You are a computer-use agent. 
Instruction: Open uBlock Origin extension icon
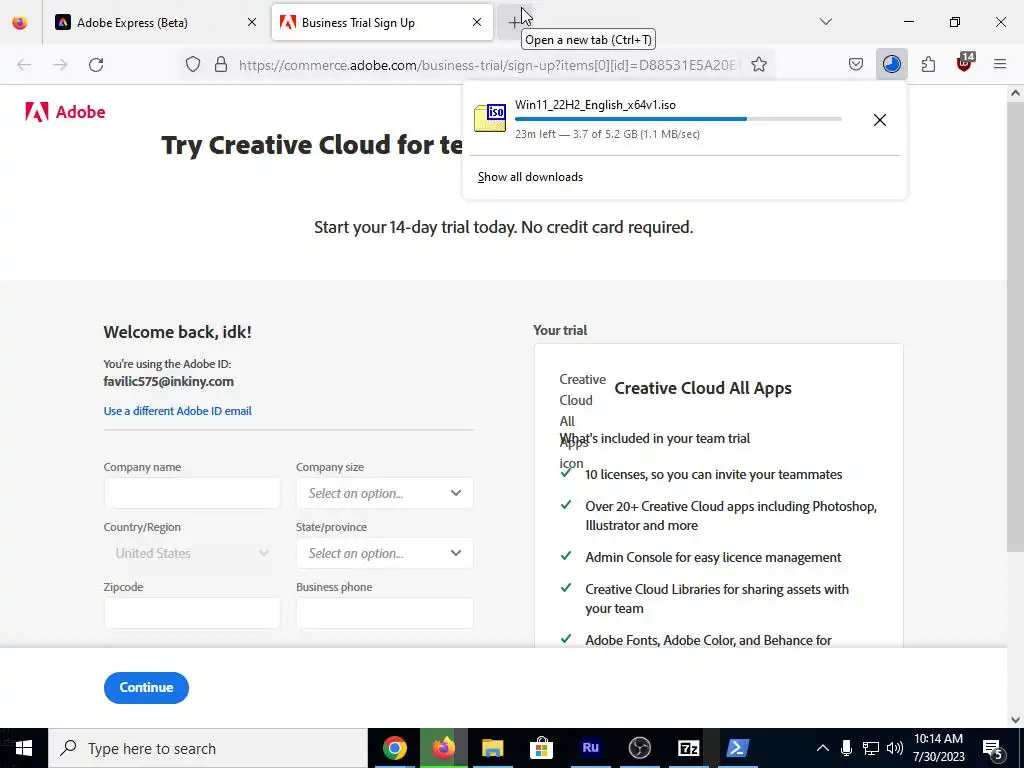965,63
